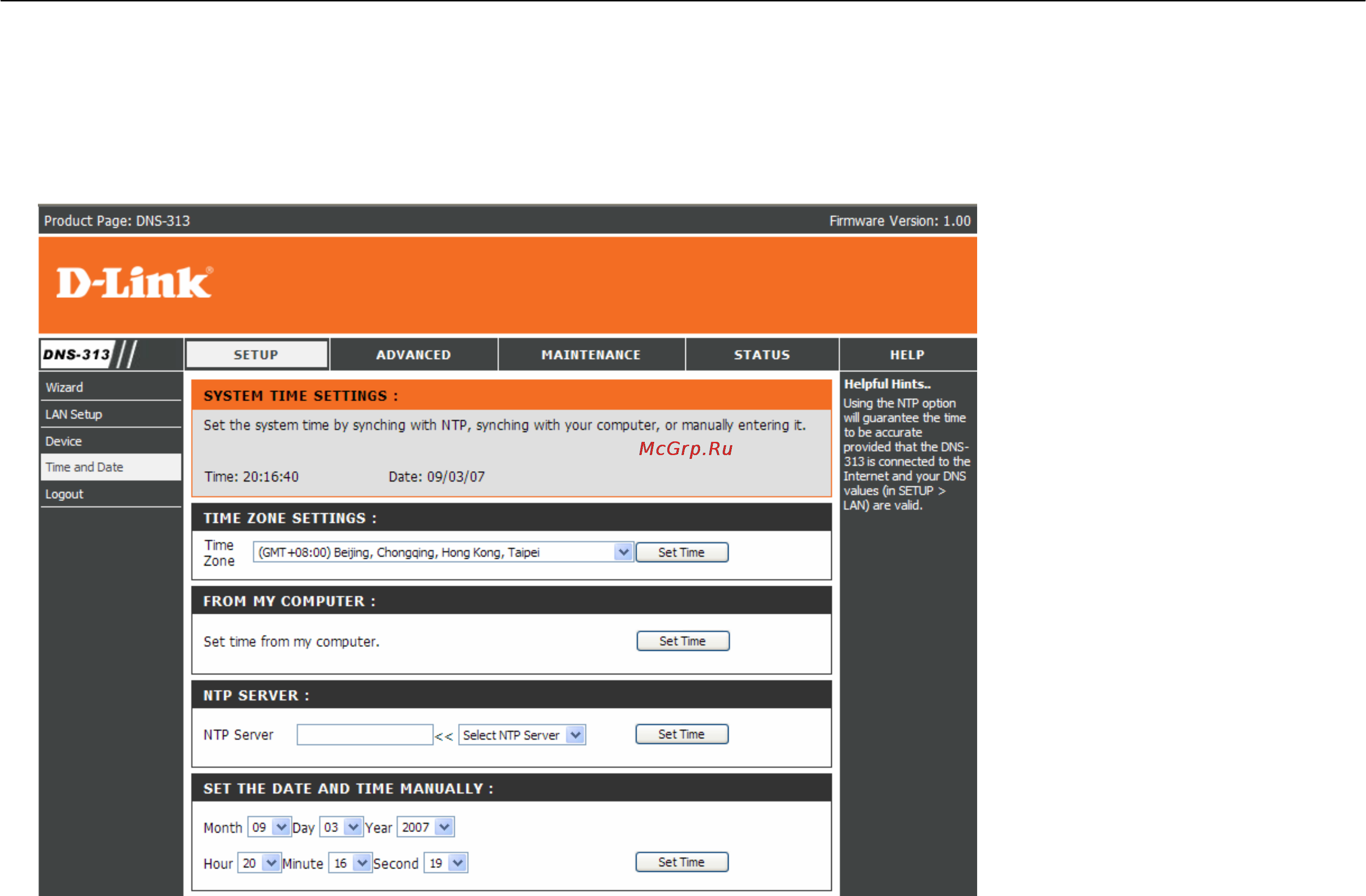Open the Wizard page in sidebar
1366x896 pixels.
coord(111,387)
